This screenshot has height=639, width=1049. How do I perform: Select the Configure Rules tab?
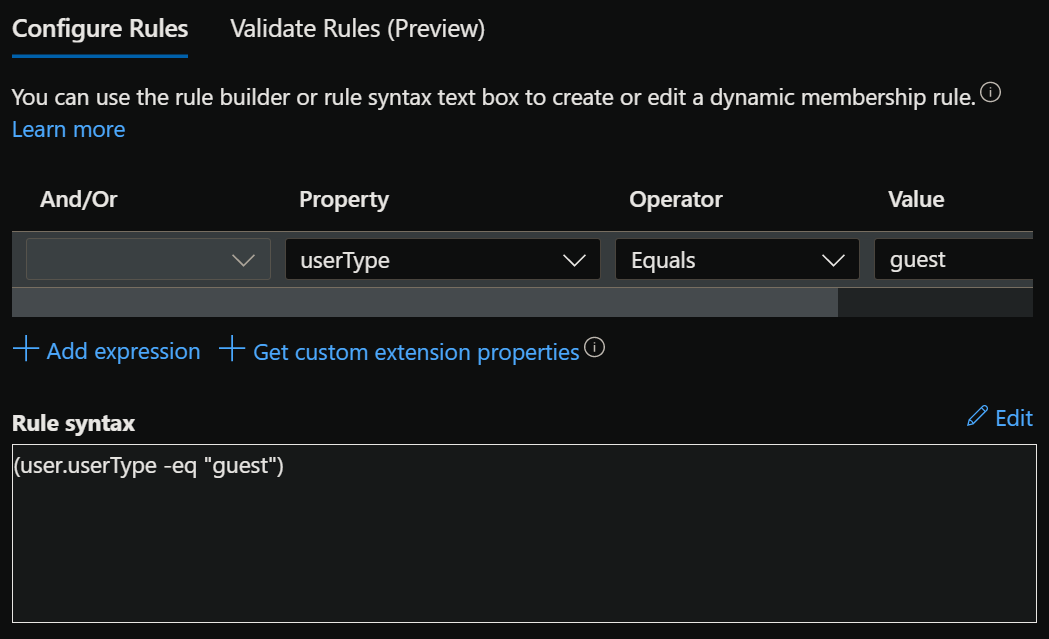coord(99,29)
